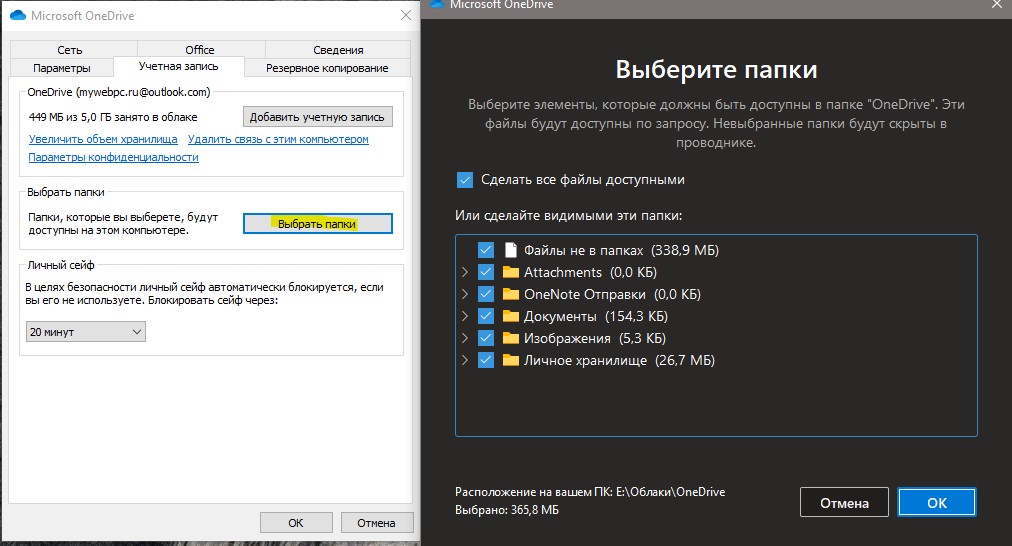Select the Документы (154,3 КБ) row text
The width and height of the screenshot is (1012, 546).
point(596,316)
